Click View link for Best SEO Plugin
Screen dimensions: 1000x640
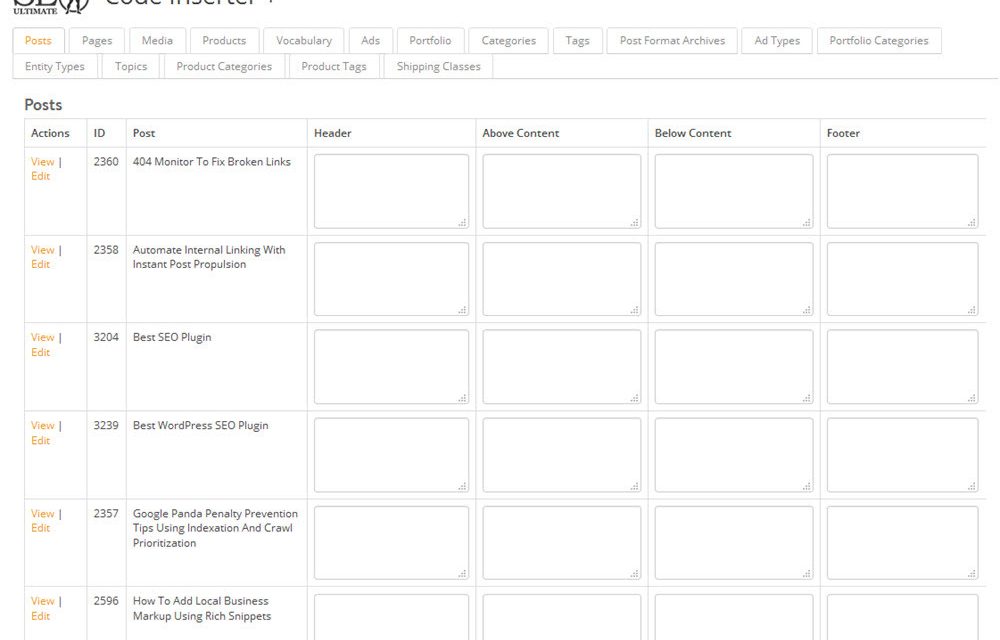click(x=42, y=338)
